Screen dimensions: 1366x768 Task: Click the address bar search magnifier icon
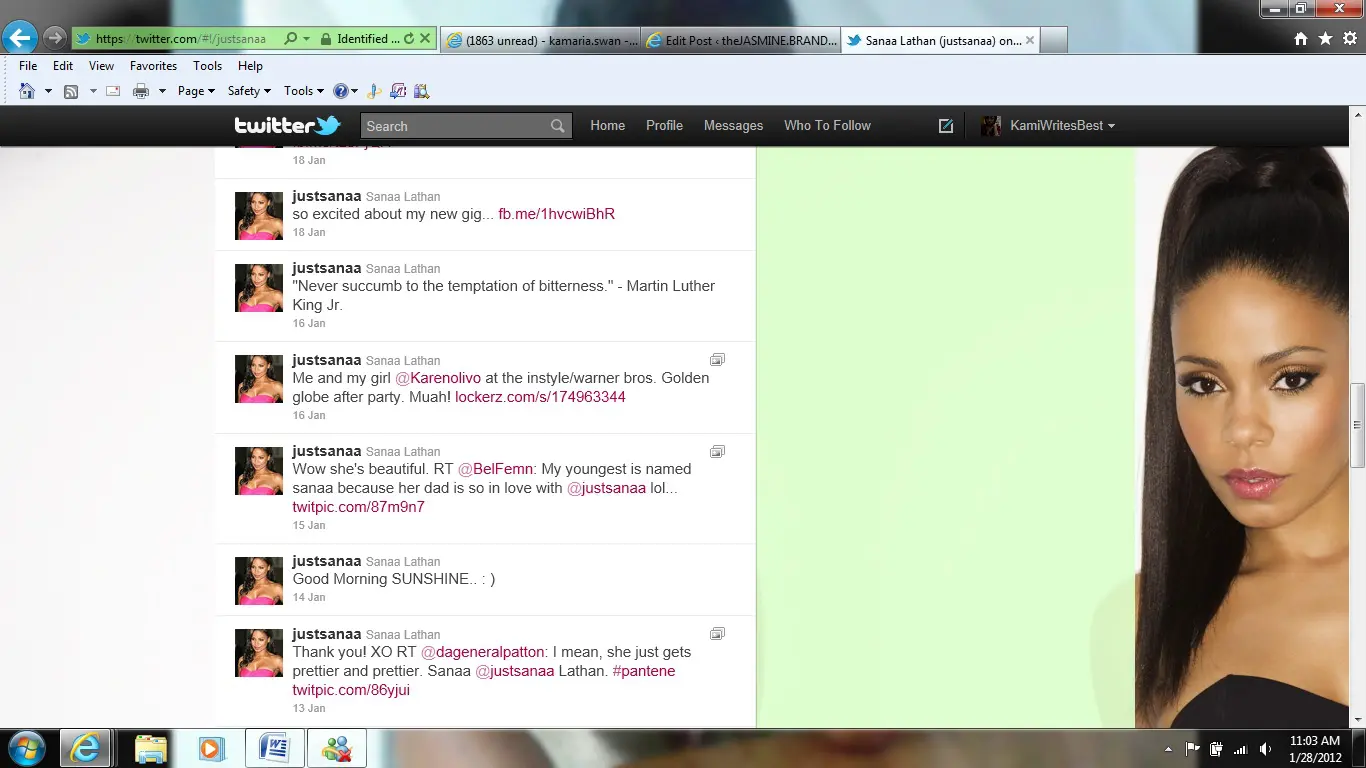tap(290, 39)
